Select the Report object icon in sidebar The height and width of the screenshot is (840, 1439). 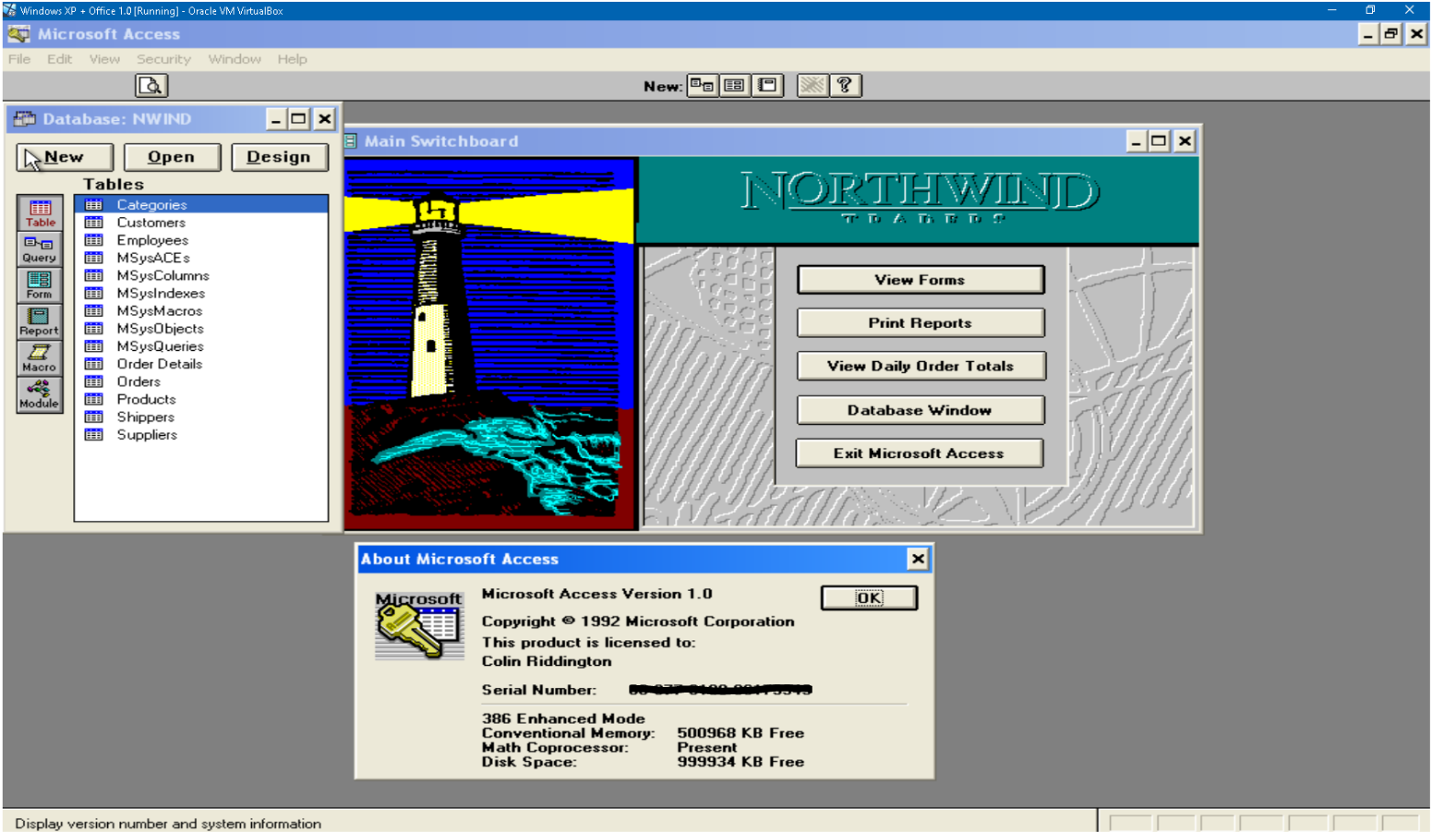pos(39,322)
